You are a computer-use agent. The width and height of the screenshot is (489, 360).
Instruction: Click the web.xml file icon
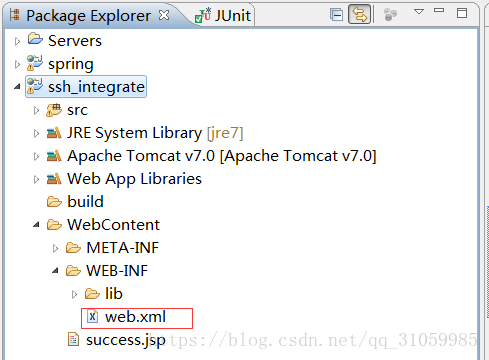point(92,316)
